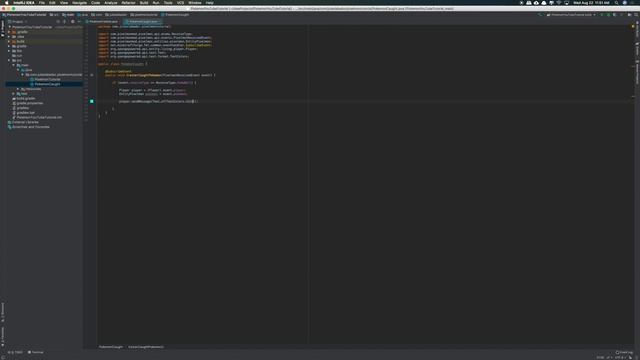Expand the test folder
The width and height of the screenshot is (640, 360).
click(x=13, y=94)
